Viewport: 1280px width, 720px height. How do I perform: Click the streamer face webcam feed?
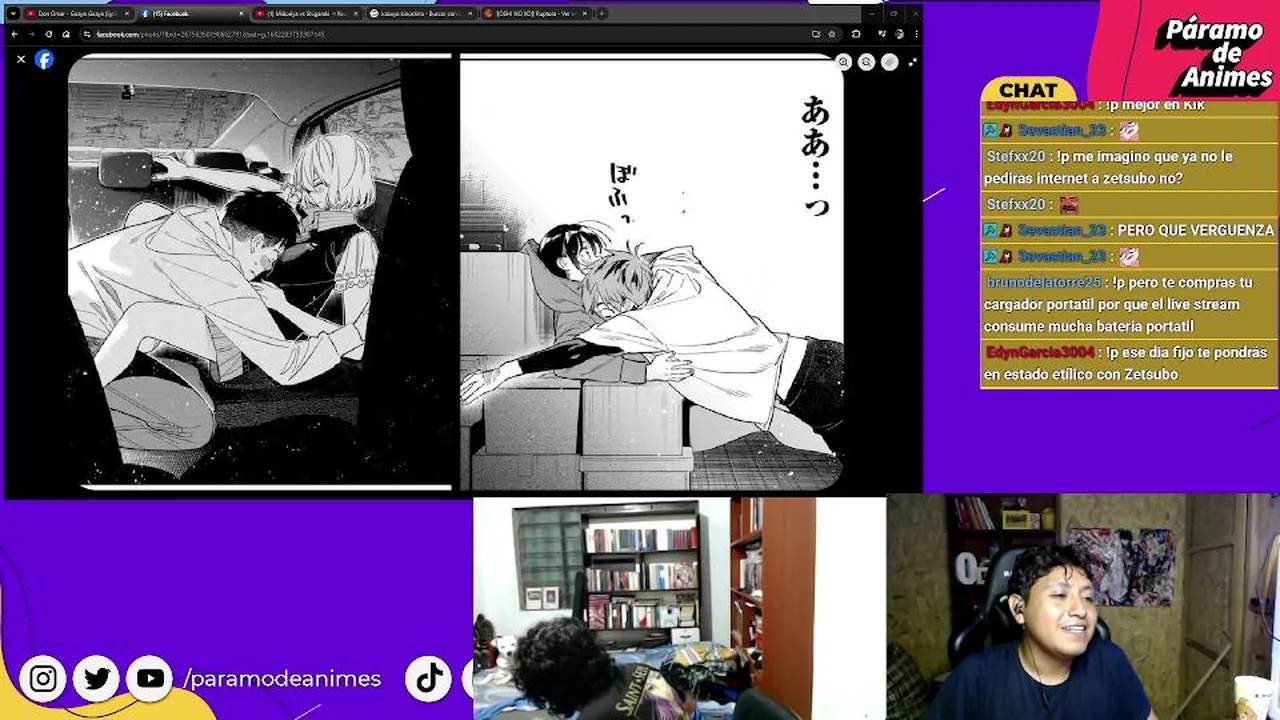pos(1083,607)
